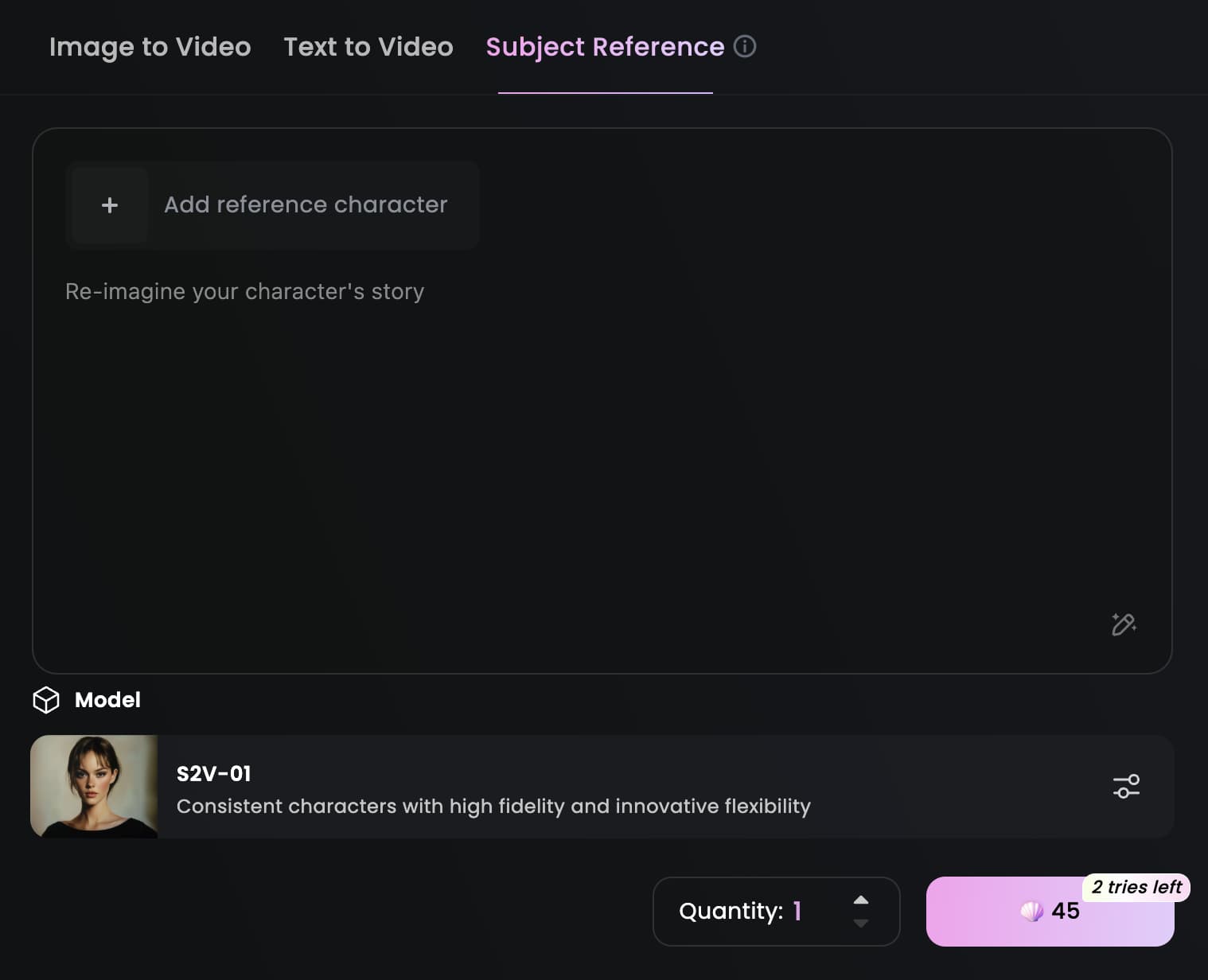
Task: Click the Model section heading
Action: coord(107,700)
